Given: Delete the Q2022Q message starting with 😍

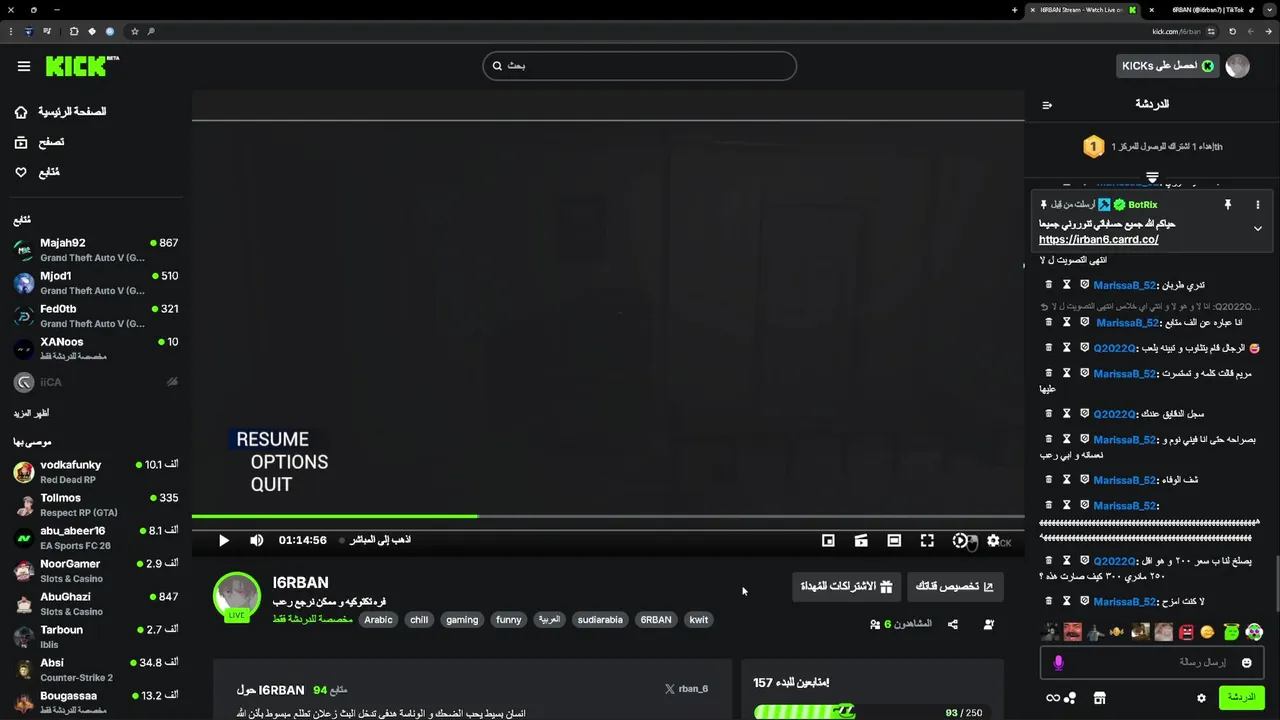Looking at the screenshot, I should point(1049,348).
